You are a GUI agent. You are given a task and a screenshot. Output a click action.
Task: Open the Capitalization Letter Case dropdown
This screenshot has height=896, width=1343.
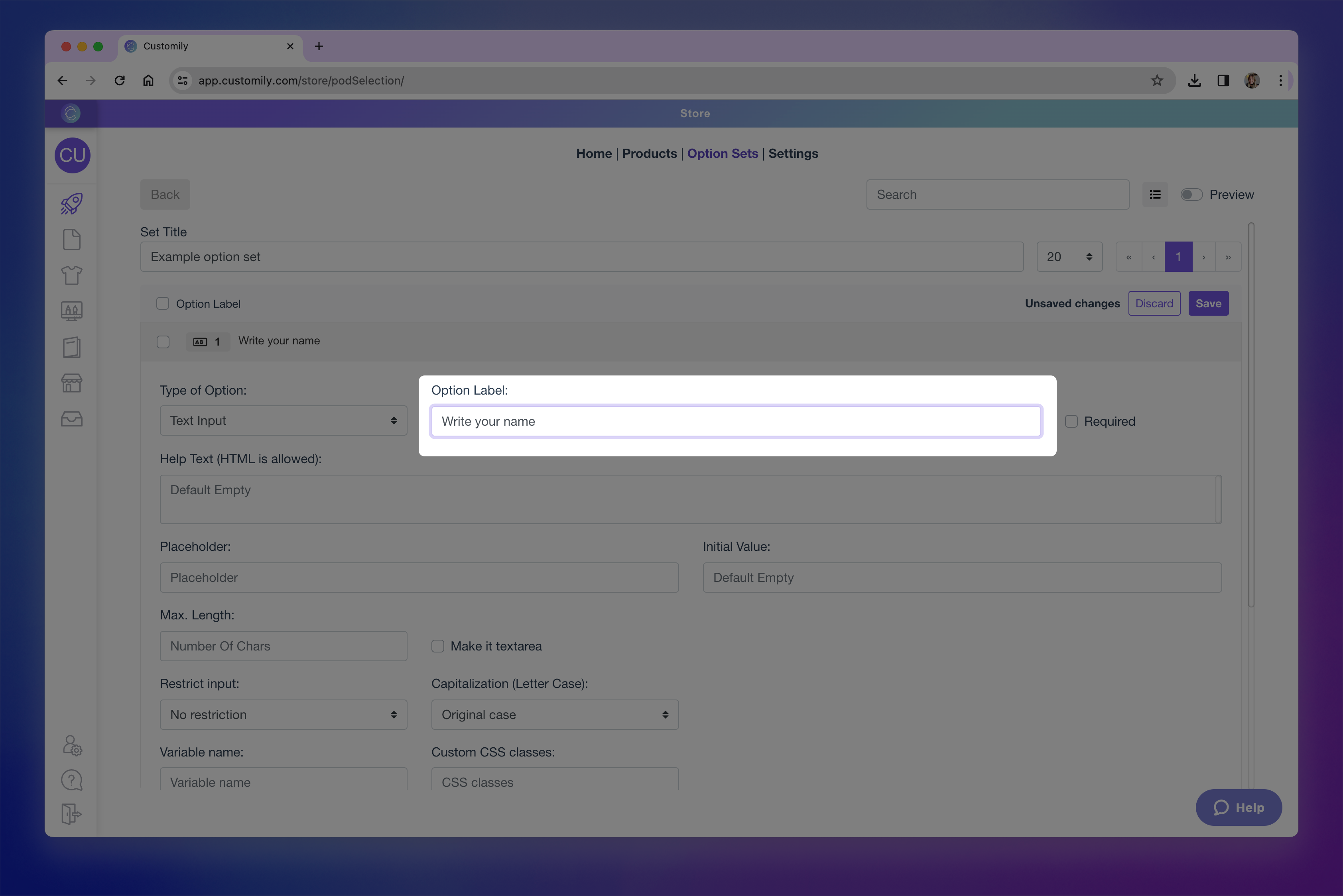pyautogui.click(x=555, y=715)
